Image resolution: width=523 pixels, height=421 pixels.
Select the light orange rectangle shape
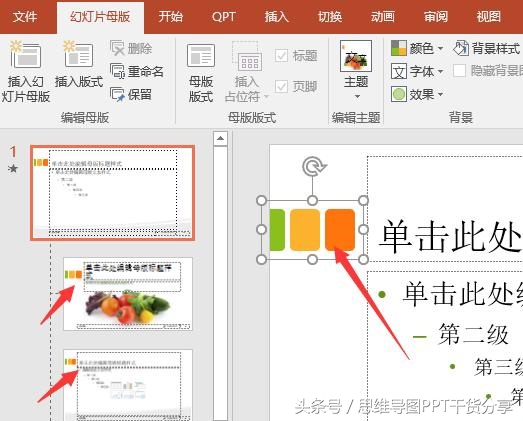305,230
